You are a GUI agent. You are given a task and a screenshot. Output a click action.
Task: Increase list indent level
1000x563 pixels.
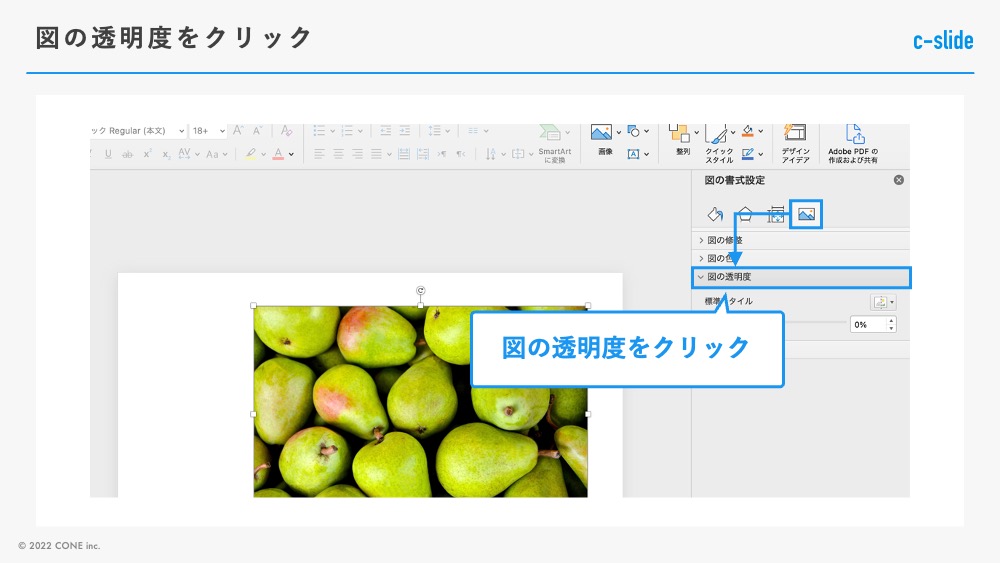(405, 131)
